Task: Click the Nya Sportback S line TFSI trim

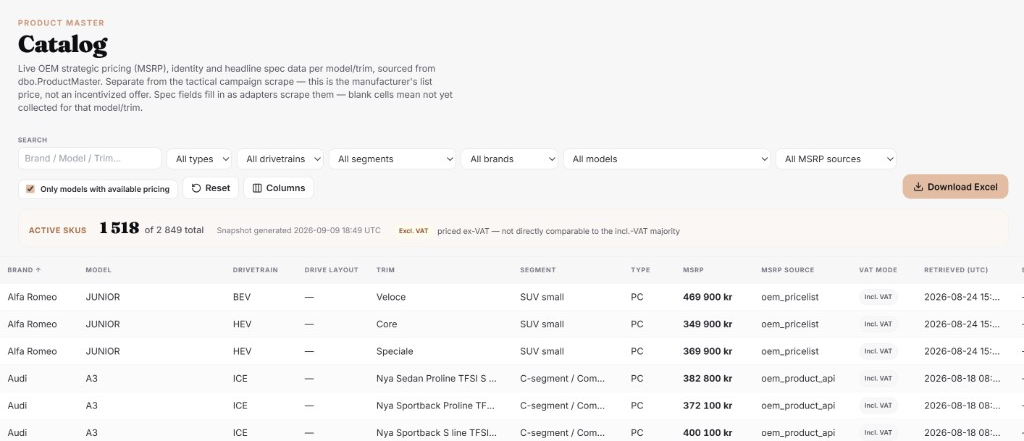Action: click(436, 433)
